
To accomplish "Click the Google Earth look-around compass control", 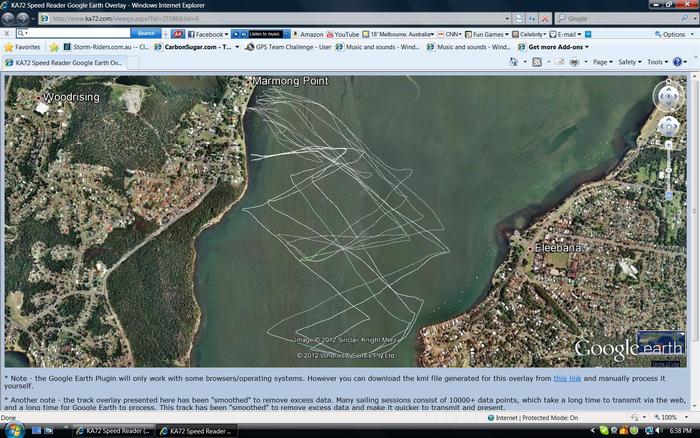I will tap(667, 95).
